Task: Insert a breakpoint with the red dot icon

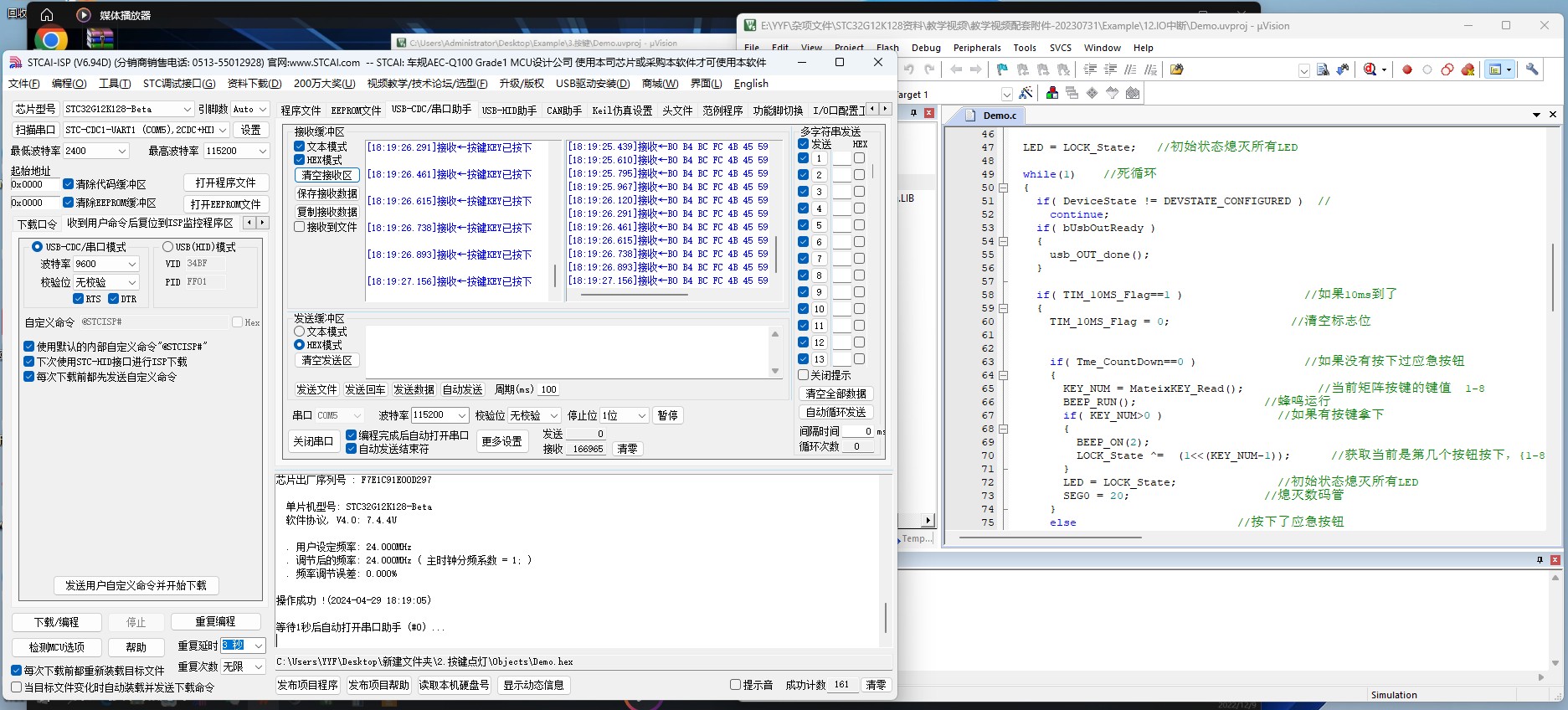Action: pyautogui.click(x=1407, y=69)
